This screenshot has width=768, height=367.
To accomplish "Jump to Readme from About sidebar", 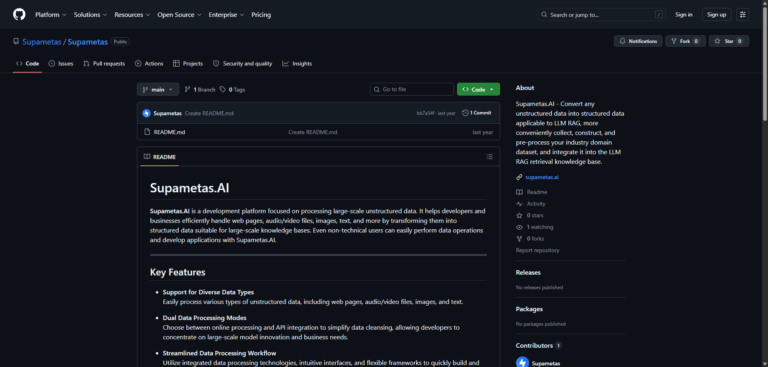I will (x=536, y=192).
